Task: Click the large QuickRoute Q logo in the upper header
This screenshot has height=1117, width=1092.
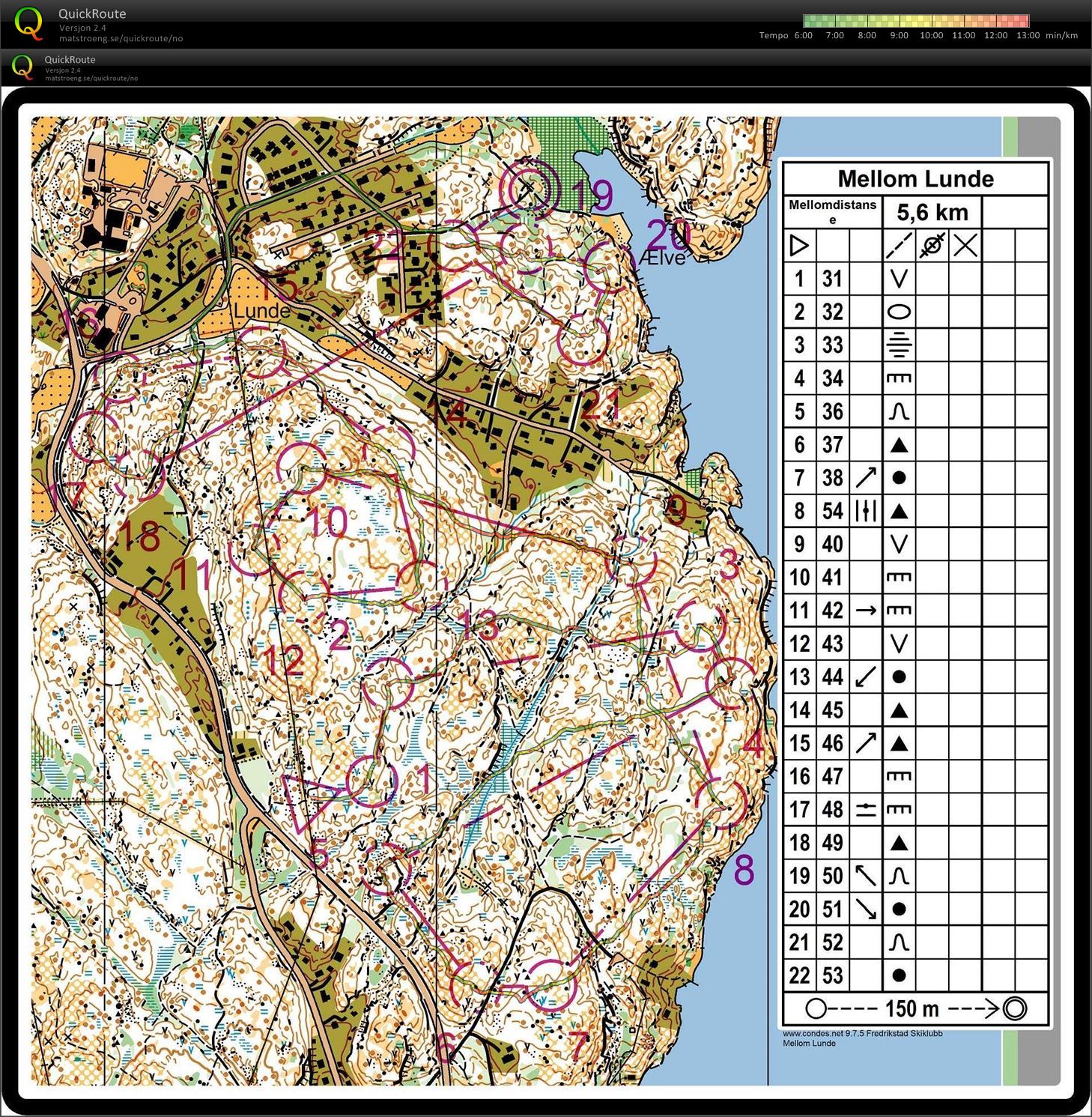Action: pos(29,23)
